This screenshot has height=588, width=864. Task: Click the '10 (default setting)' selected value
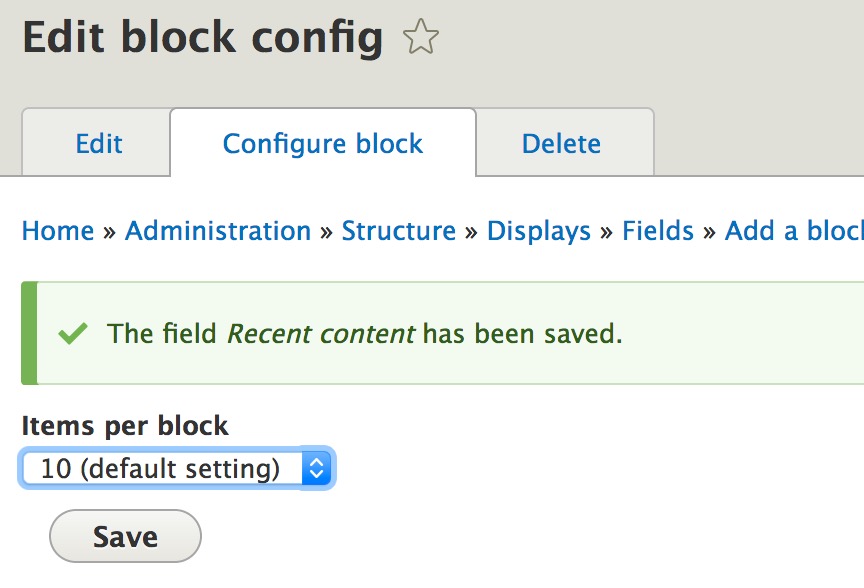tap(160, 468)
